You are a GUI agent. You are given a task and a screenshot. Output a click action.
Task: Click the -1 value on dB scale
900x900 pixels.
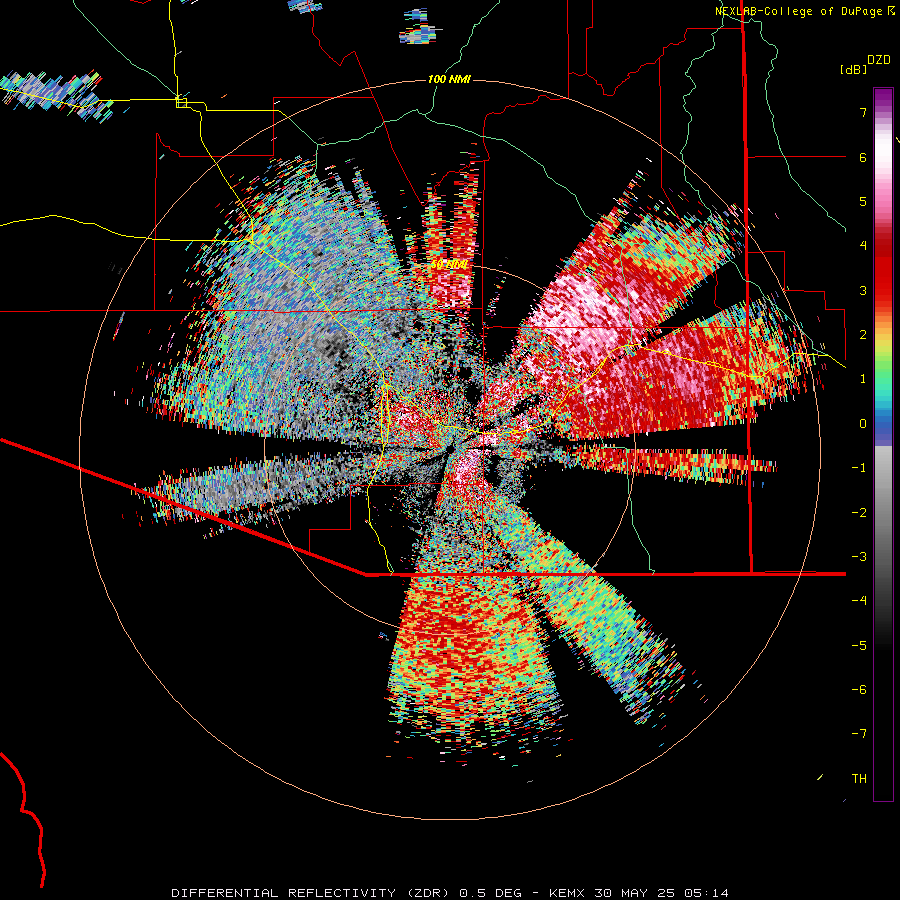pyautogui.click(x=859, y=468)
